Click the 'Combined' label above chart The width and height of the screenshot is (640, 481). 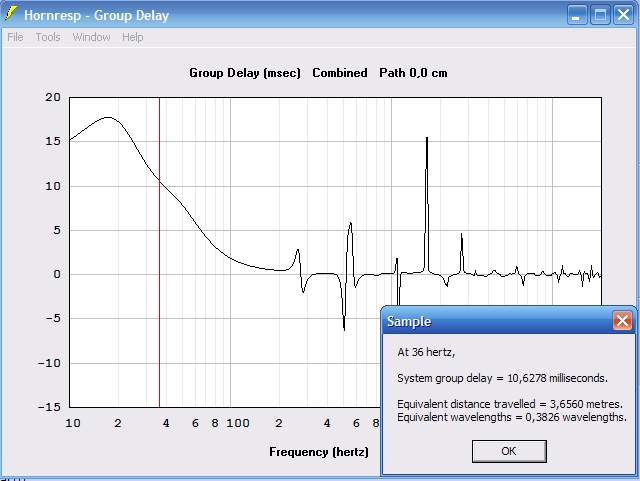(x=340, y=73)
